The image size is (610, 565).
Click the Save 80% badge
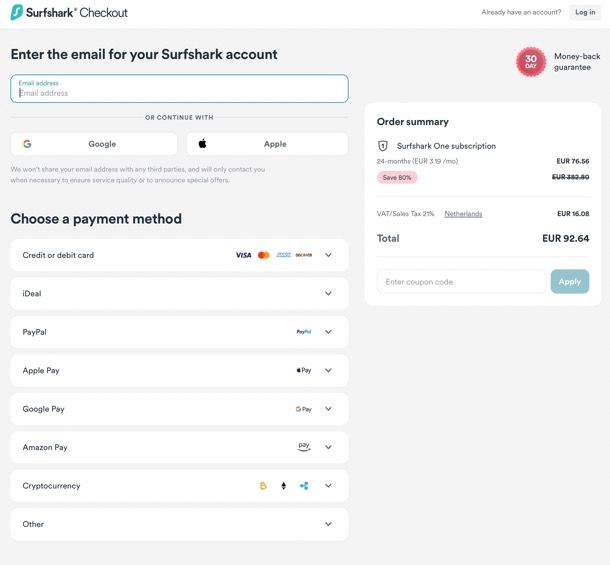[x=397, y=177]
